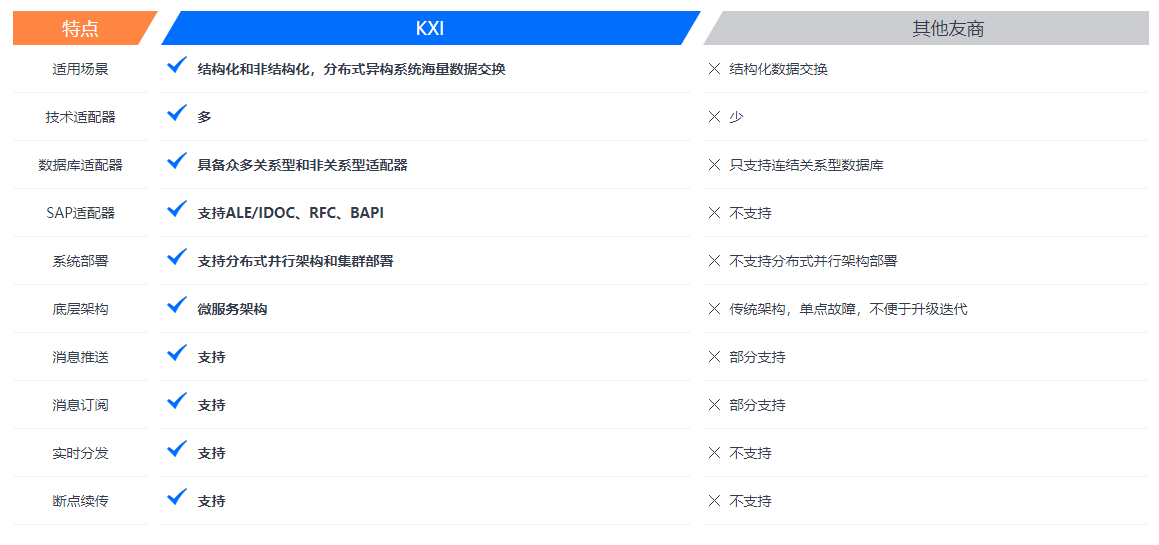This screenshot has width=1159, height=545.
Task: Click the X mark in the 消息订阅 row
Action: [714, 405]
